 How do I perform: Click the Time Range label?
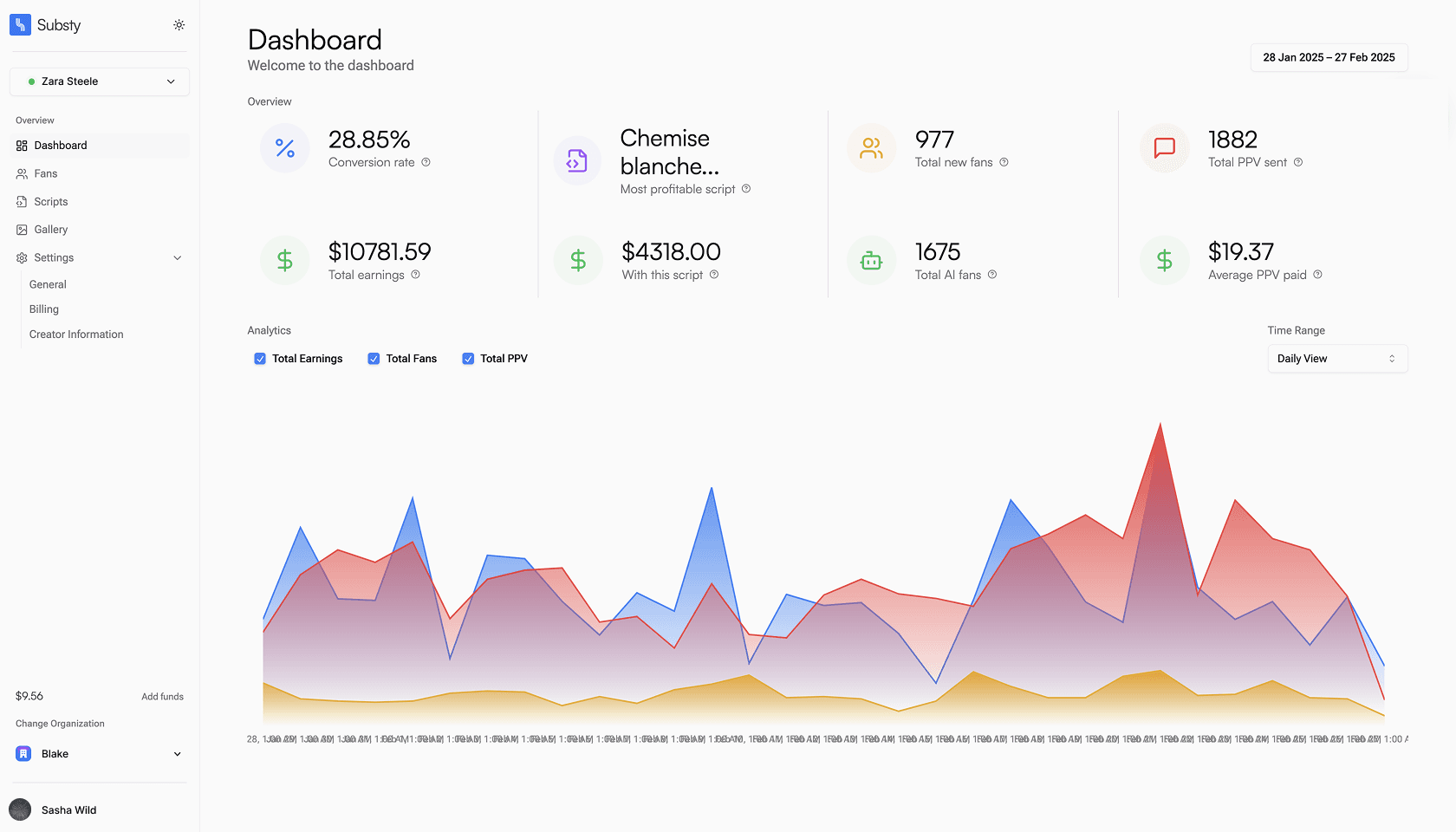pos(1296,330)
